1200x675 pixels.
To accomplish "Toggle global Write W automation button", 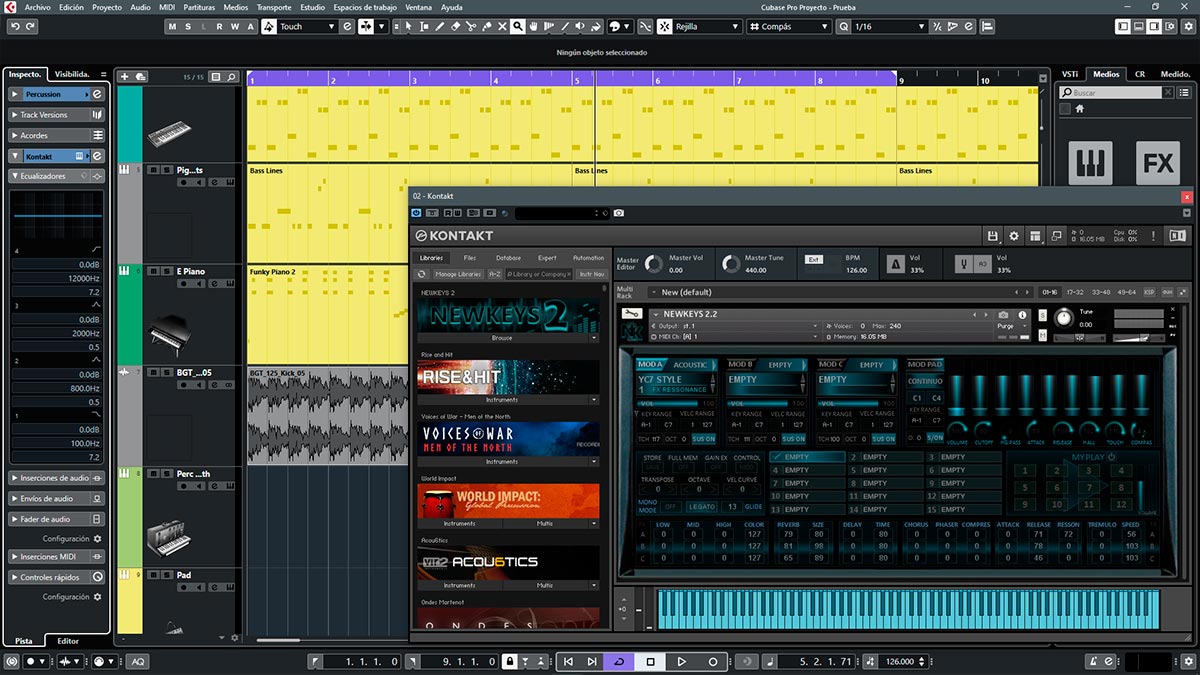I will pos(235,26).
